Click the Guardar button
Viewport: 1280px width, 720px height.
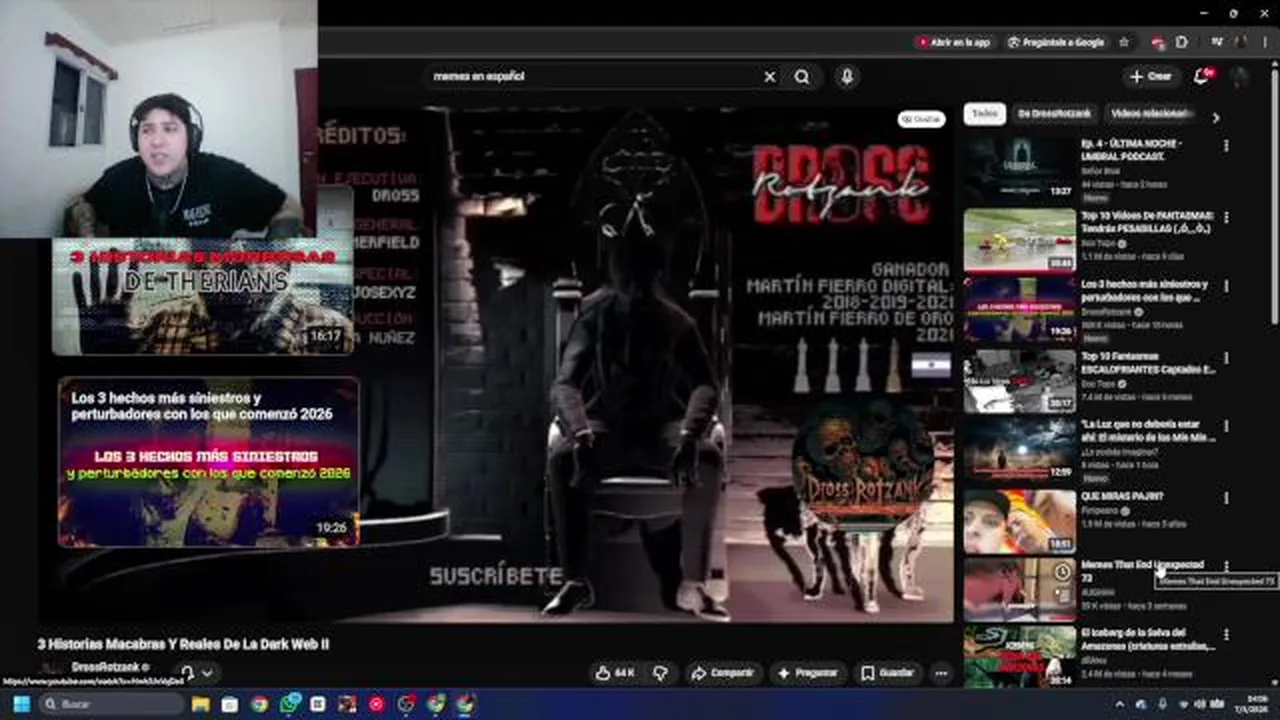(x=887, y=673)
